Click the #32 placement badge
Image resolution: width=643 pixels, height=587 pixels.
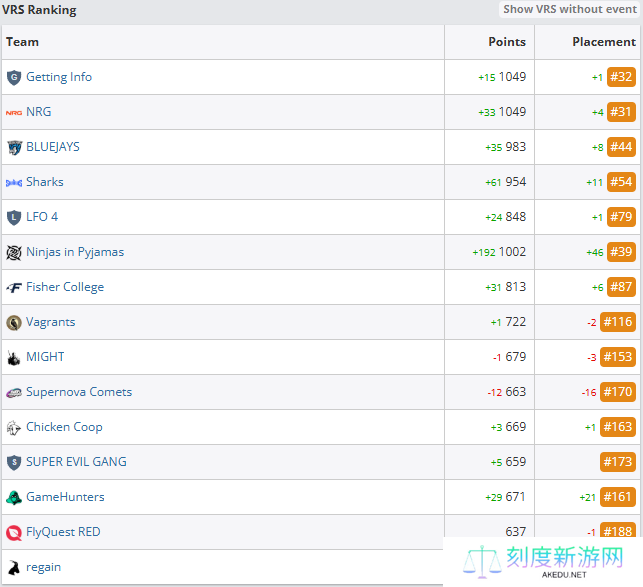pos(621,77)
